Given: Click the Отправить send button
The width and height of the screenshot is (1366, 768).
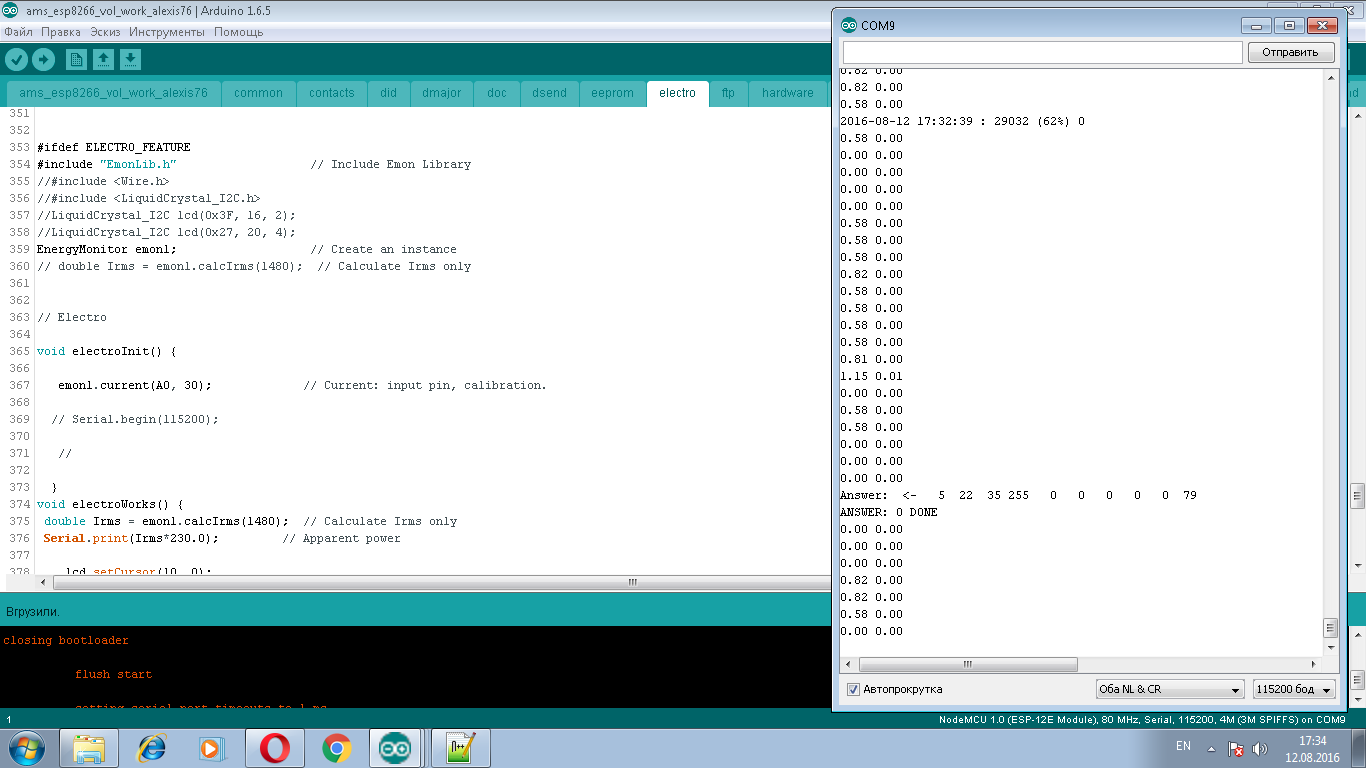Looking at the screenshot, I should click(x=1290, y=52).
